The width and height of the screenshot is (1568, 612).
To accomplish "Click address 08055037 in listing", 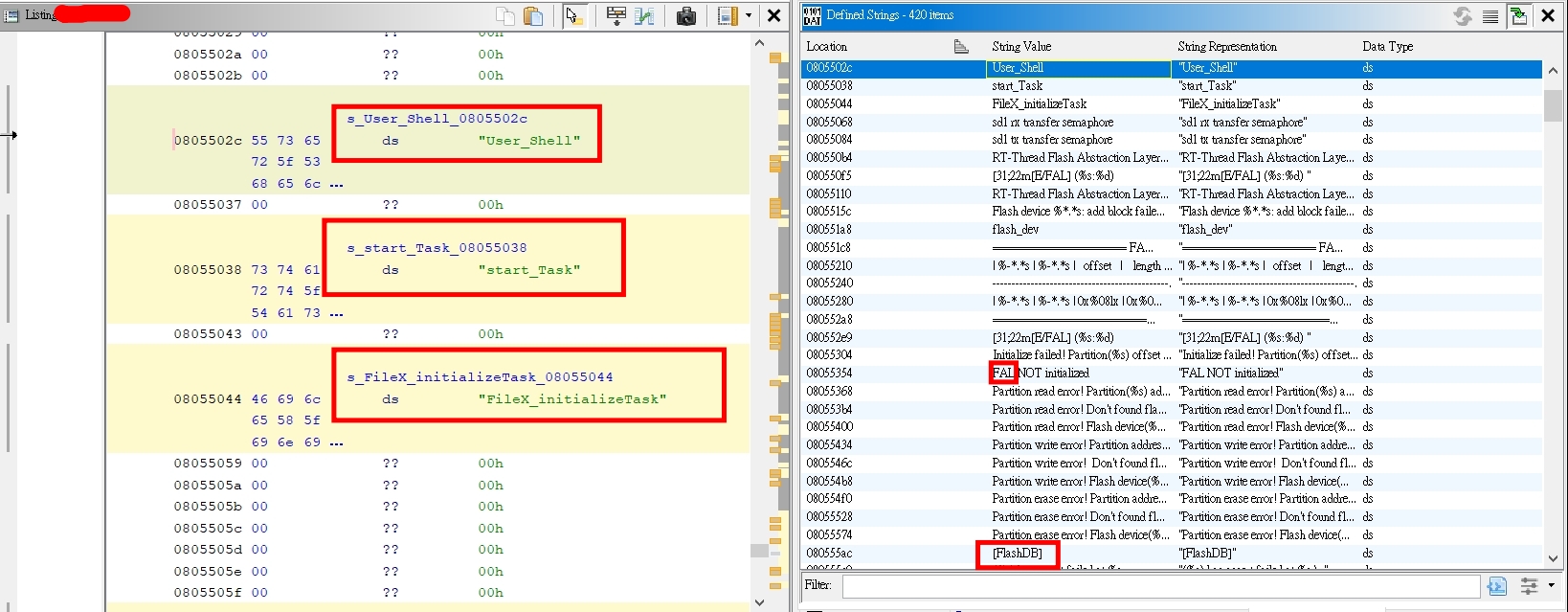I will coord(208,205).
